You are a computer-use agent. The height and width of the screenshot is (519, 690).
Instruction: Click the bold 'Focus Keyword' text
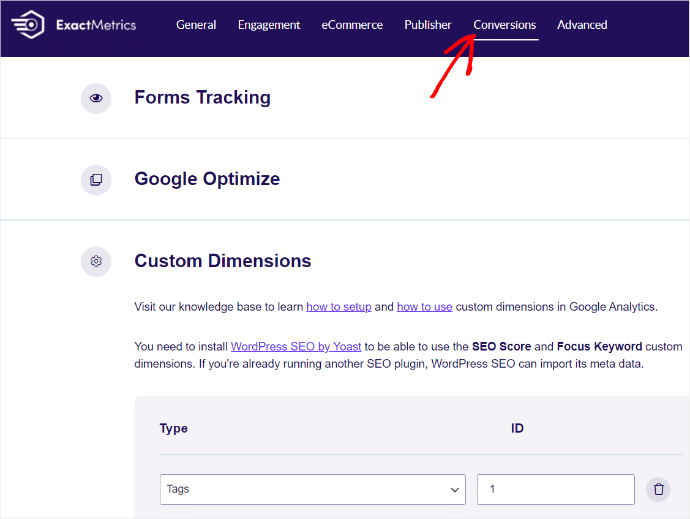599,346
